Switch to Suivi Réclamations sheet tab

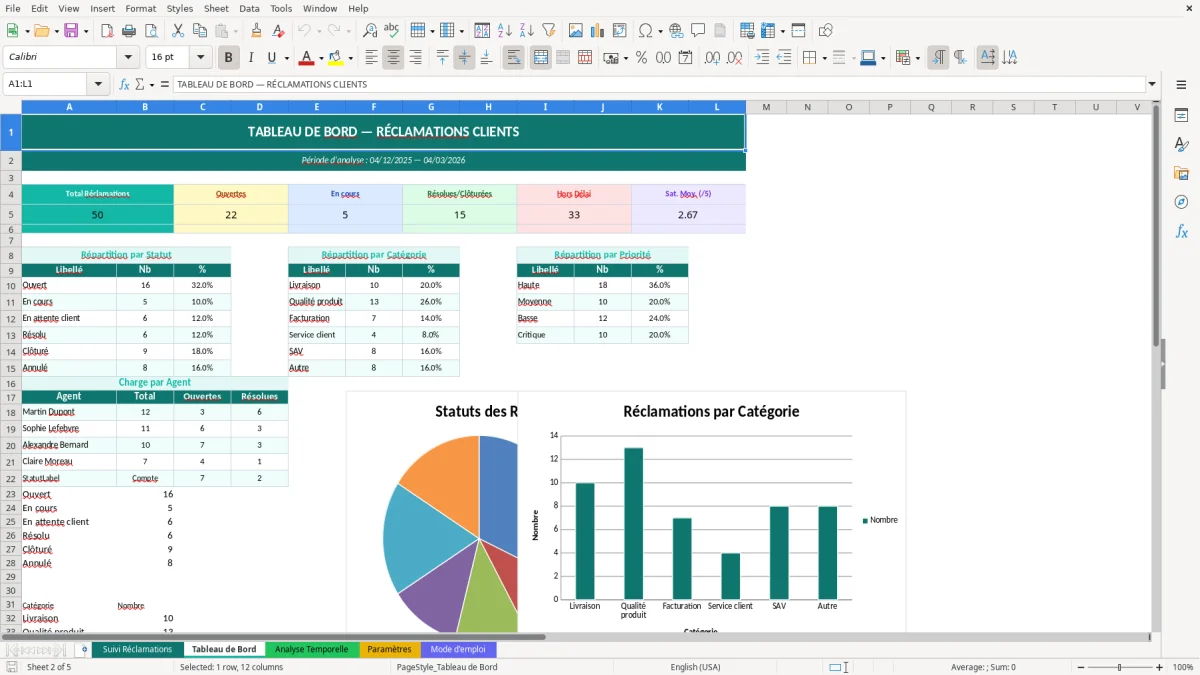pos(137,650)
